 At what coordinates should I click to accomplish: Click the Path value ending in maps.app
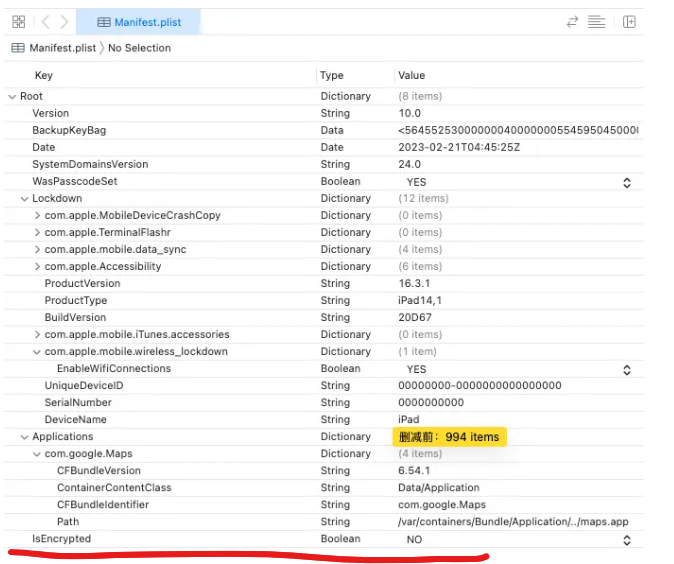513,521
